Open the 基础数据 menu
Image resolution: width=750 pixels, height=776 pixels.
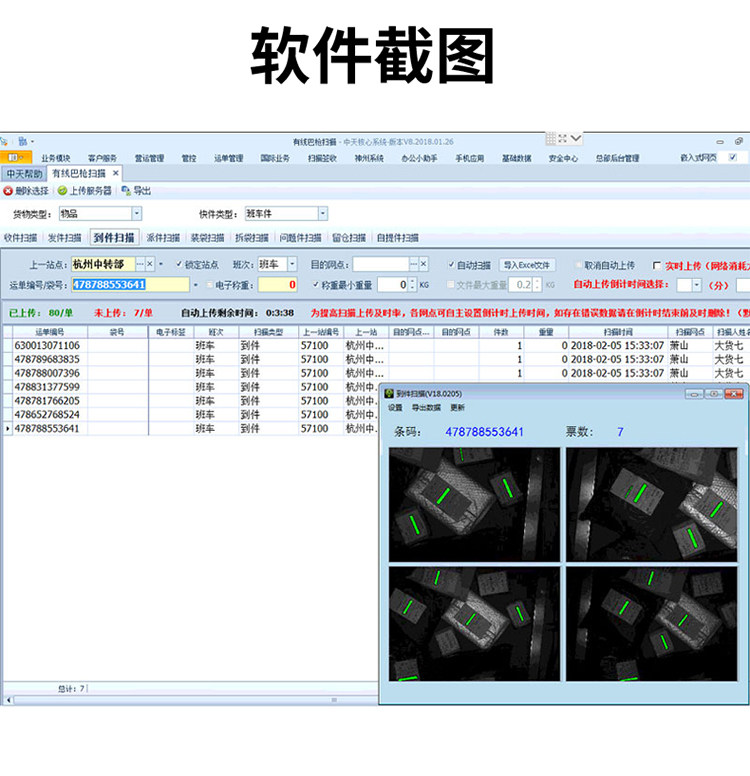[x=516, y=158]
